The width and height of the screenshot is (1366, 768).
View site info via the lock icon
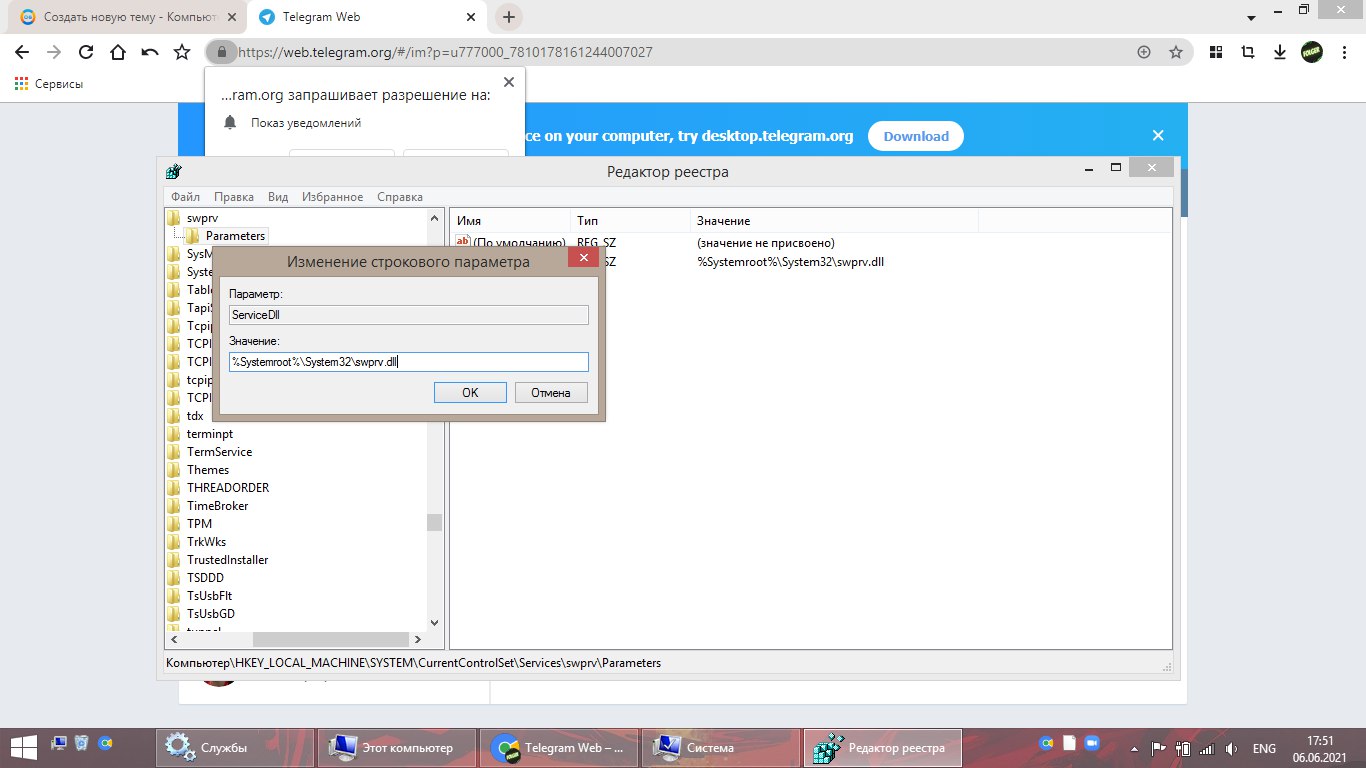(x=220, y=52)
